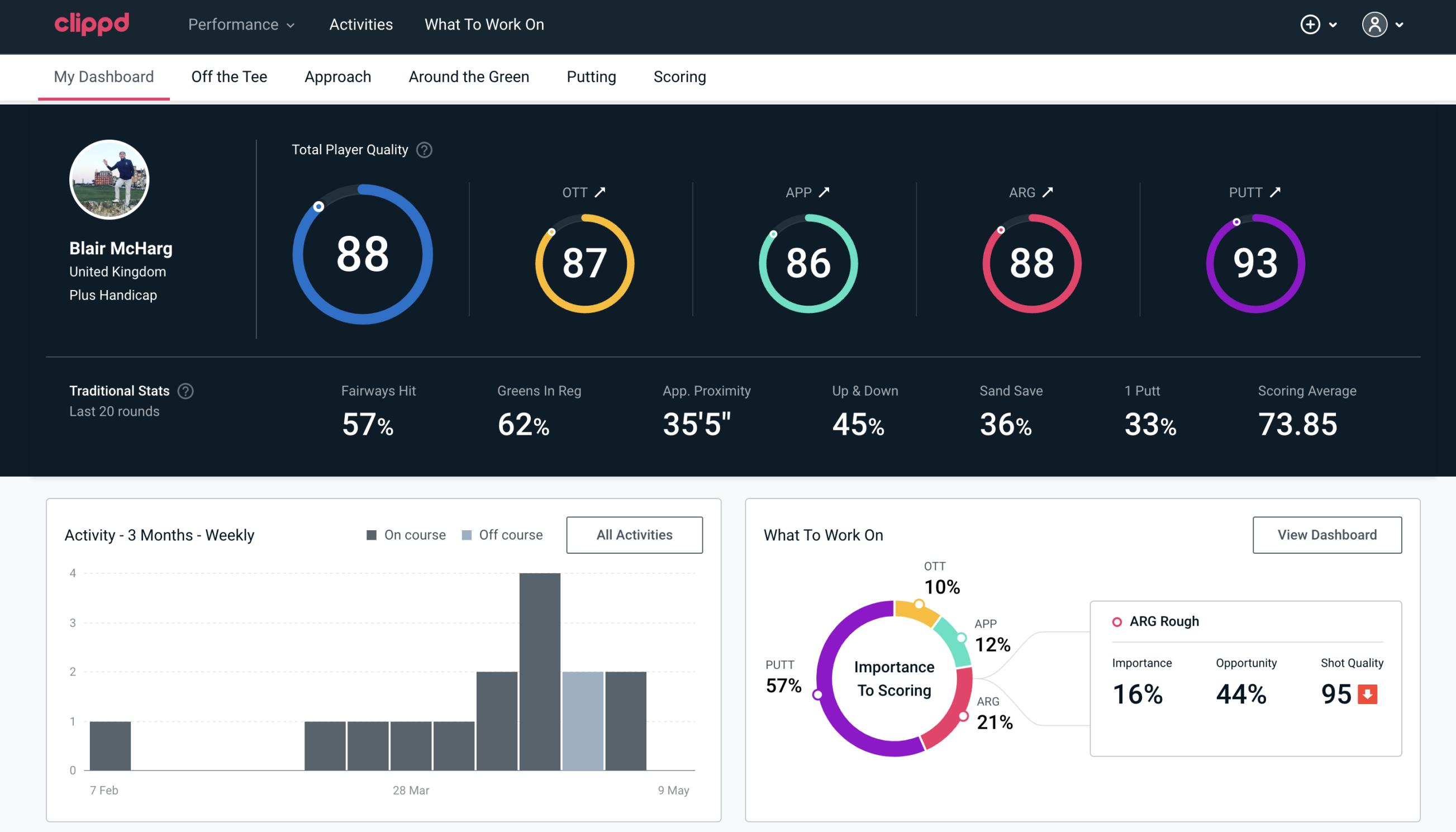Click the Total Player Quality help icon

coord(423,150)
